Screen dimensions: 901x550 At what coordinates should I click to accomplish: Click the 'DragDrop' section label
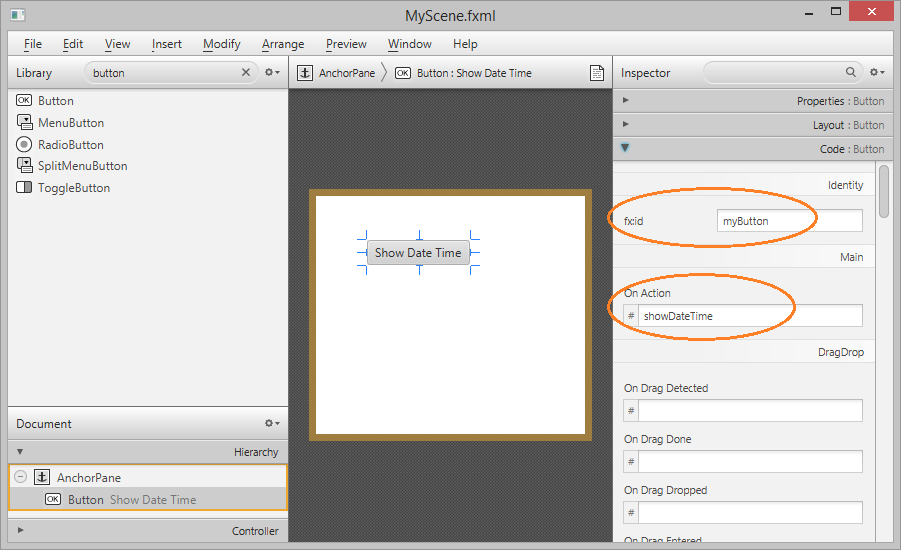point(841,352)
